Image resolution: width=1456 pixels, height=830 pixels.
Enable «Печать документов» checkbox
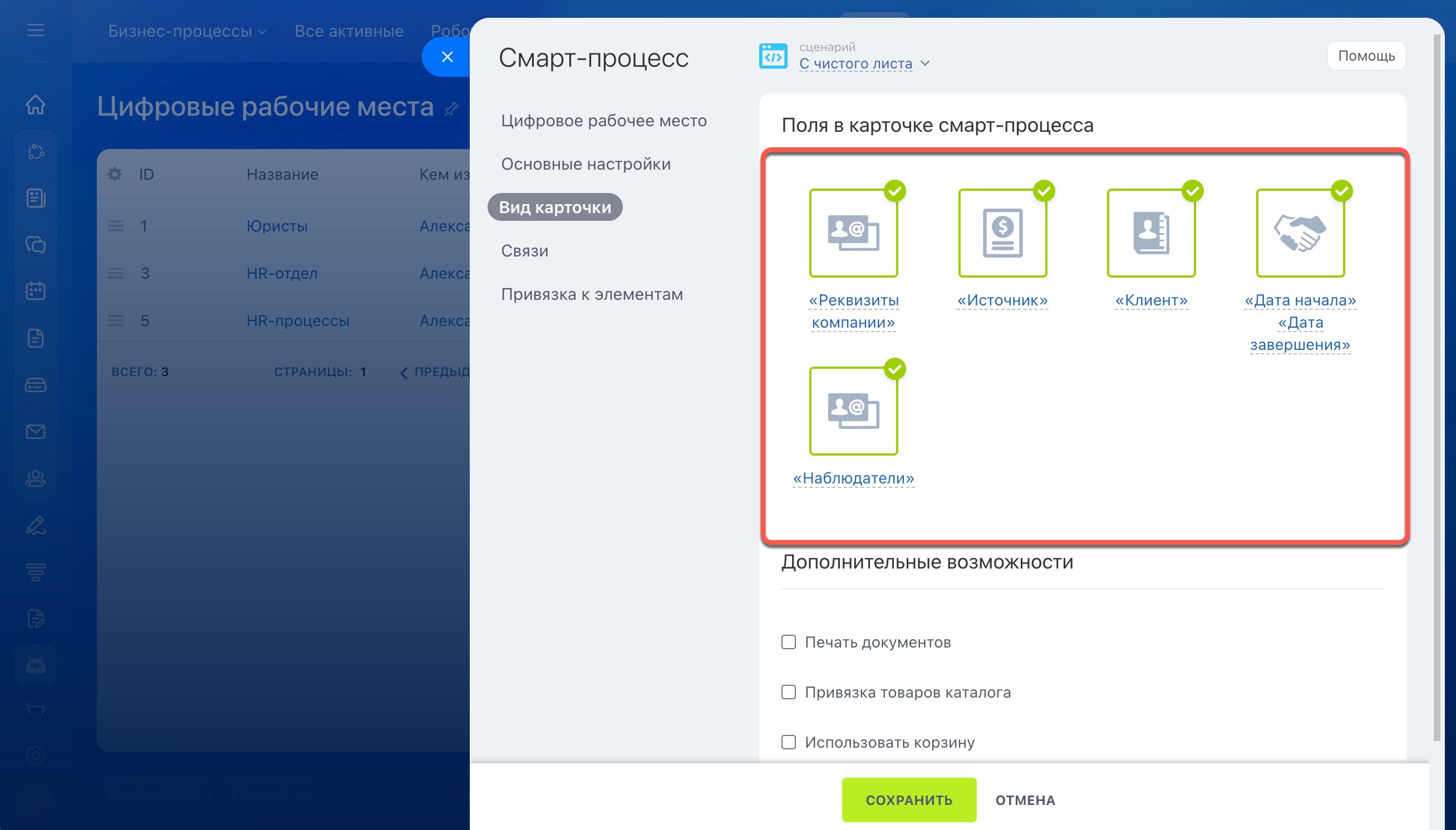[788, 643]
